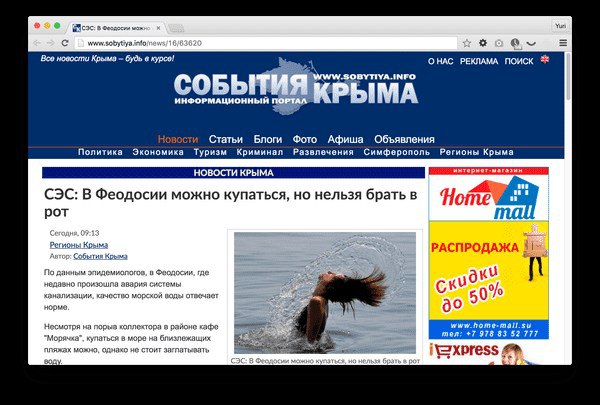Viewport: 600px width, 405px height.
Task: Click the Yuri profile button
Action: [560, 26]
